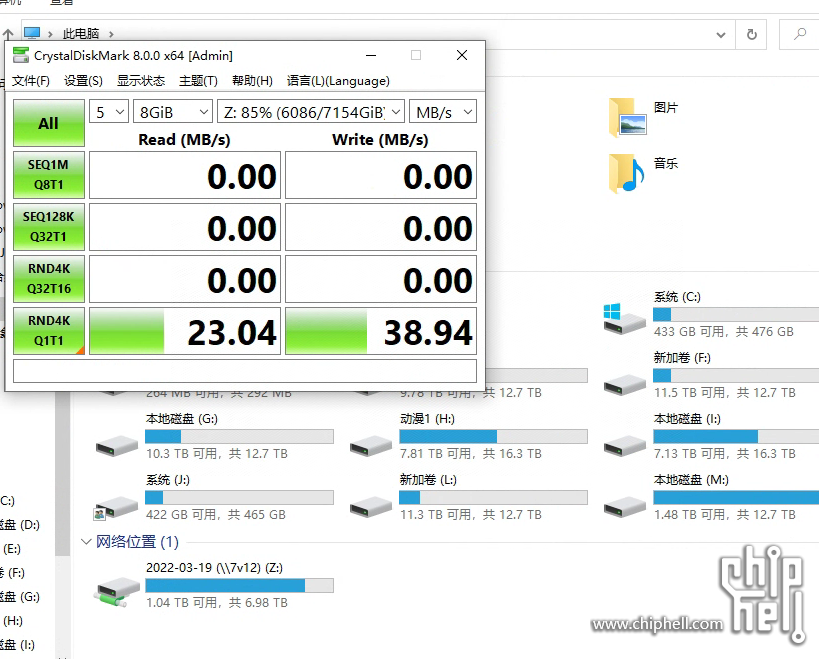
Task: Click the "433 GB 可用, 共 476 GB" text
Action: pyautogui.click(x=724, y=332)
